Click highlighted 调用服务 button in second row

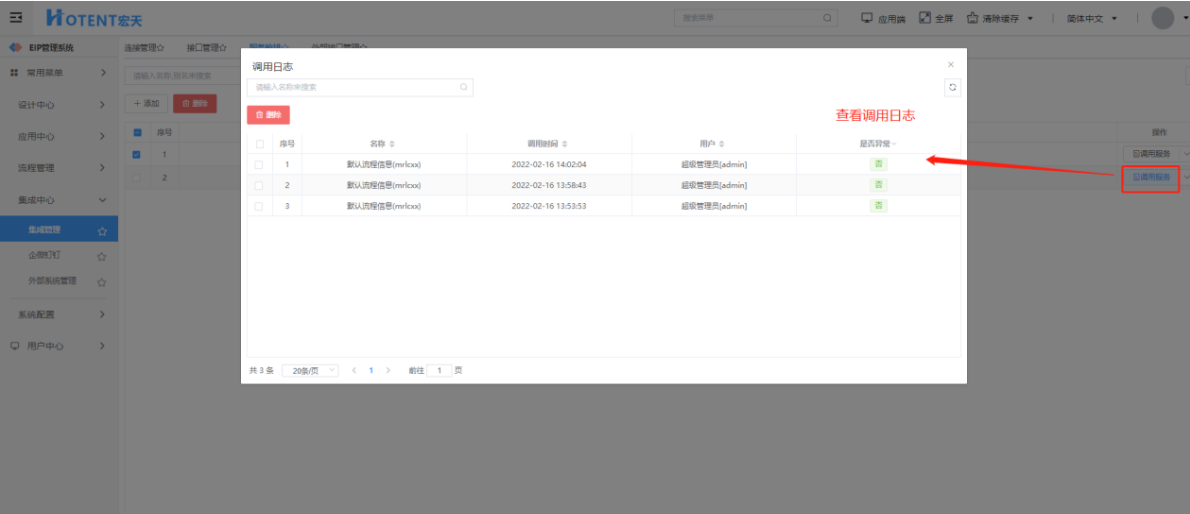click(1151, 178)
